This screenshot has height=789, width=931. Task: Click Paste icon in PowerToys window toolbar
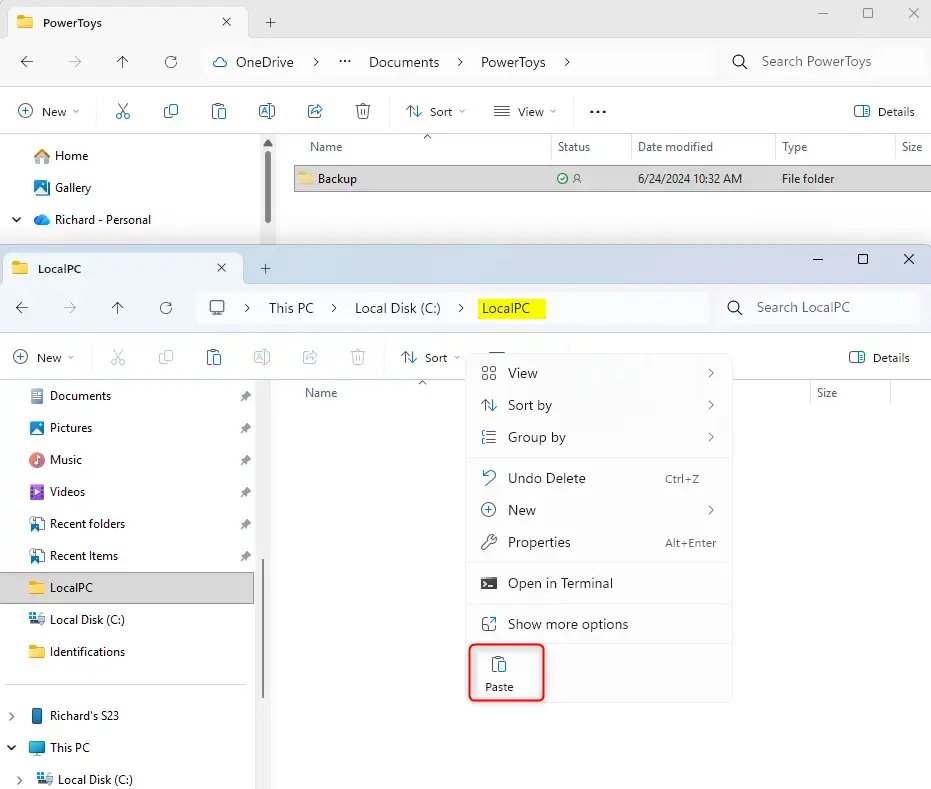point(218,111)
